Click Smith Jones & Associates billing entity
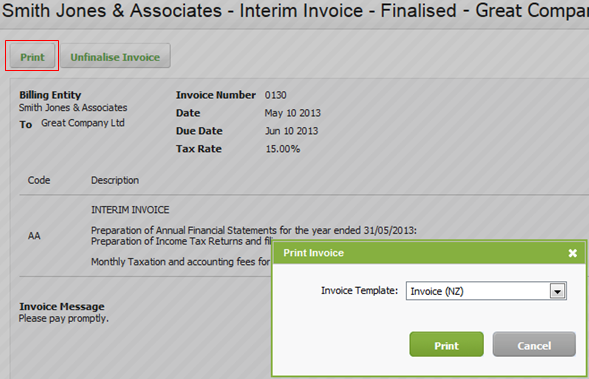The height and width of the screenshot is (379, 589). [x=73, y=108]
